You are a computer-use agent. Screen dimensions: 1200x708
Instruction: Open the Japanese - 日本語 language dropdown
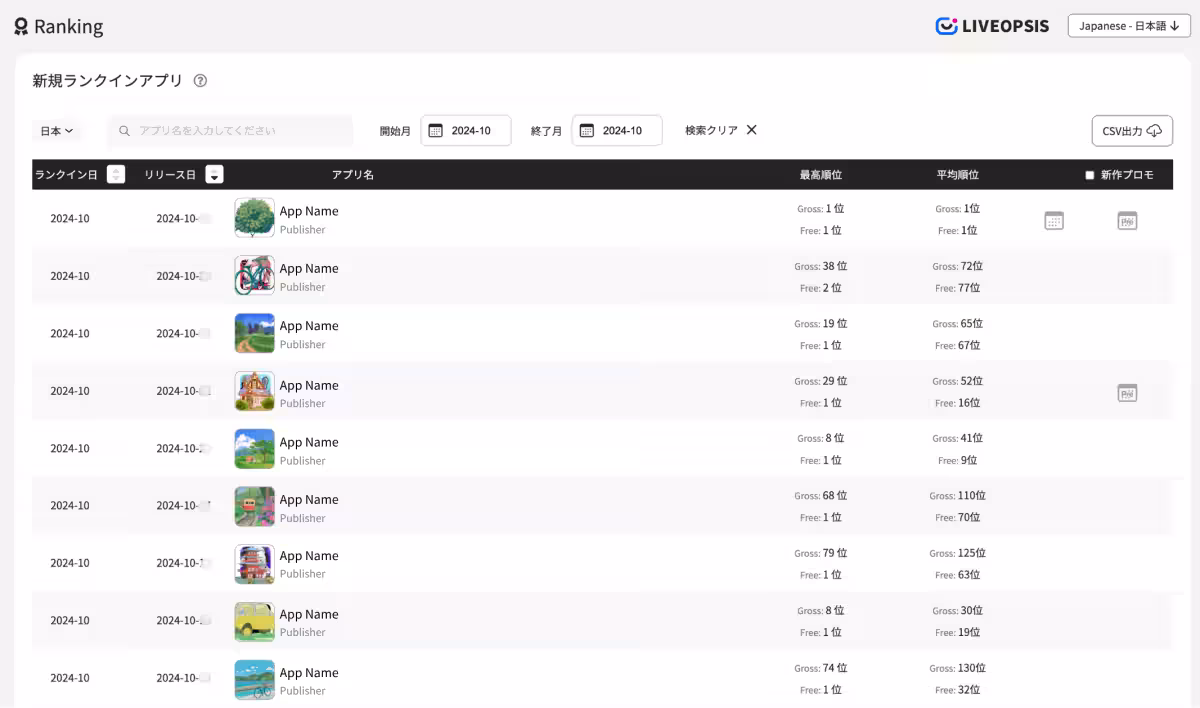coord(1128,26)
